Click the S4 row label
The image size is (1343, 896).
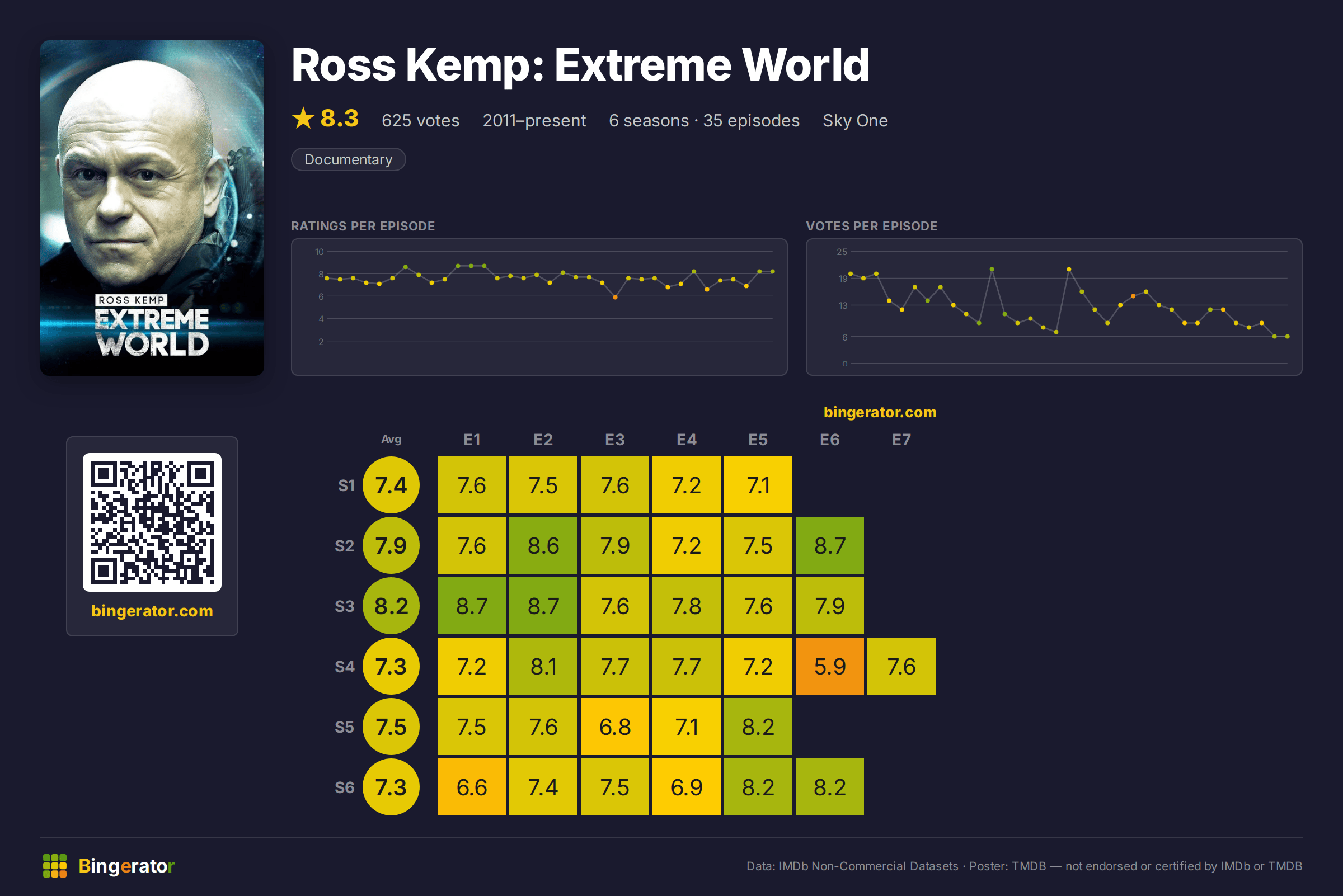(x=345, y=666)
